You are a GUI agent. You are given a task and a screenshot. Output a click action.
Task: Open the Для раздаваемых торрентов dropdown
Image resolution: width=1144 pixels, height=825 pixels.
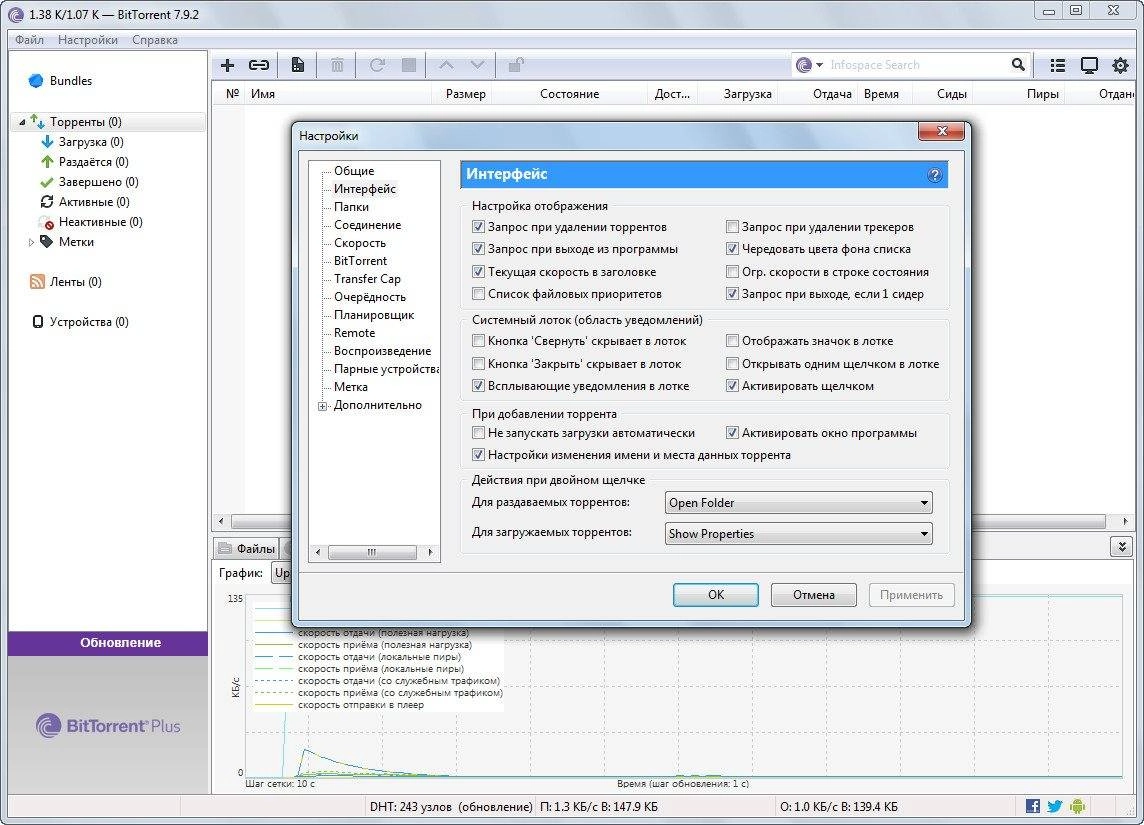(798, 503)
